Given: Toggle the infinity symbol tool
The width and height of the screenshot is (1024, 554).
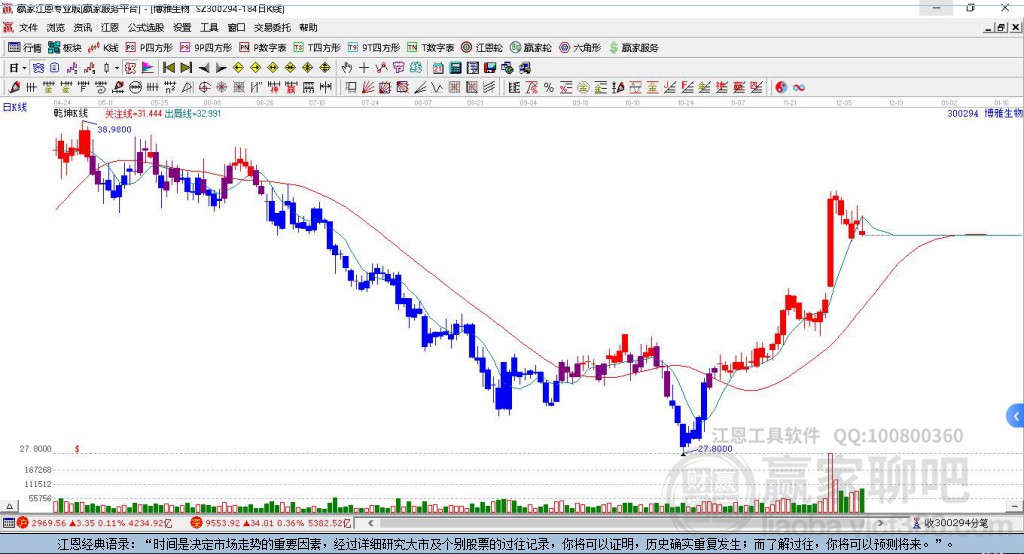Looking at the screenshot, I should (799, 87).
